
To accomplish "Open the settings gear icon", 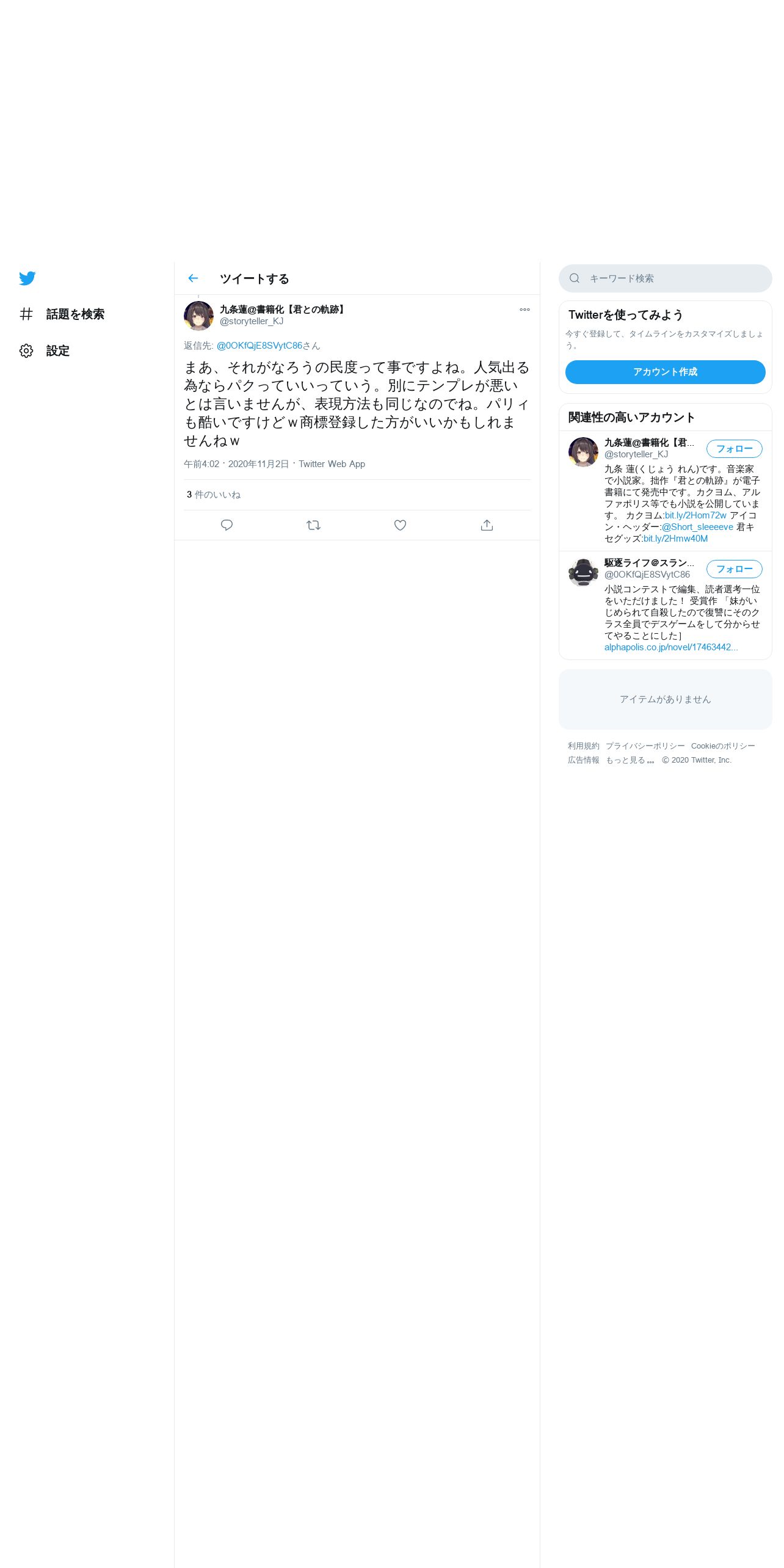I will (x=26, y=350).
